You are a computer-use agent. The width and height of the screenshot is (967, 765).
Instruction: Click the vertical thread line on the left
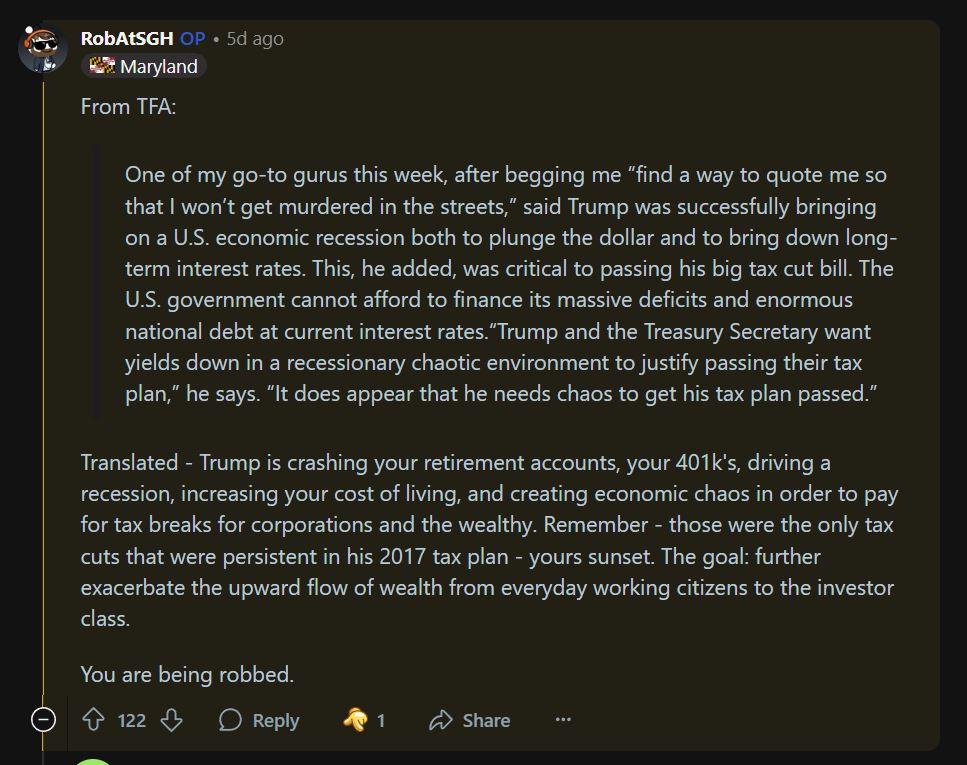point(44,400)
